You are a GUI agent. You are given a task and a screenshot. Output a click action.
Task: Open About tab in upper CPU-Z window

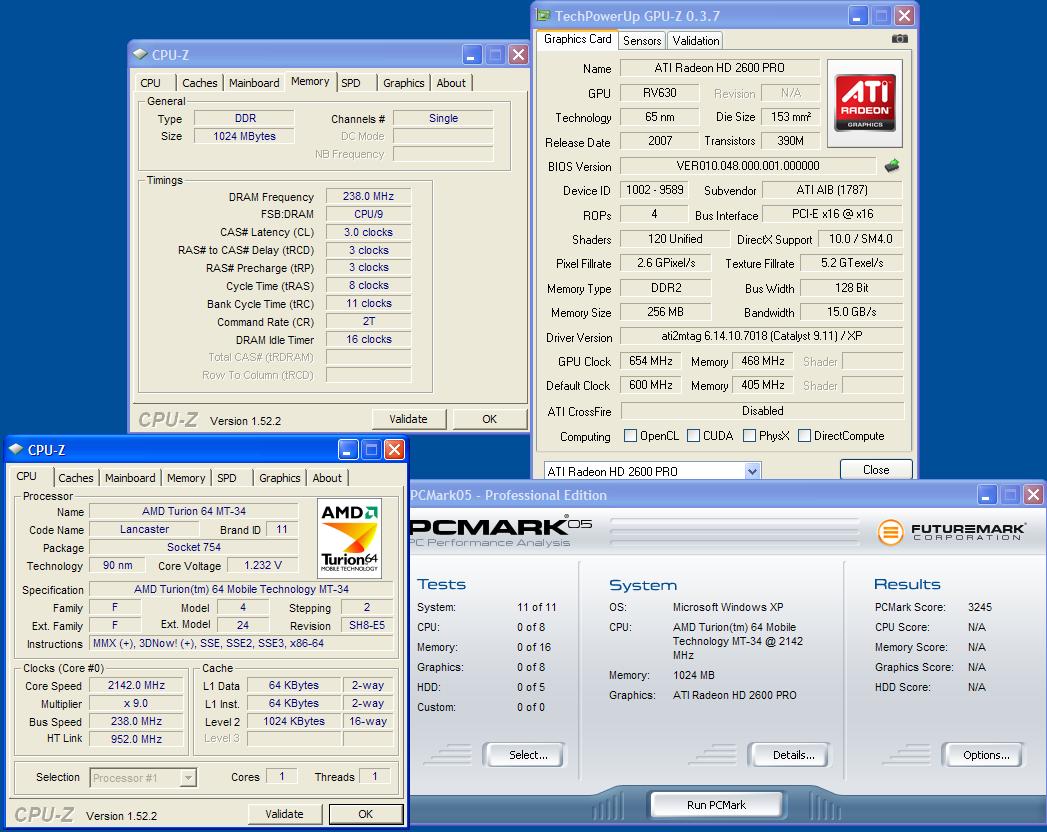451,83
